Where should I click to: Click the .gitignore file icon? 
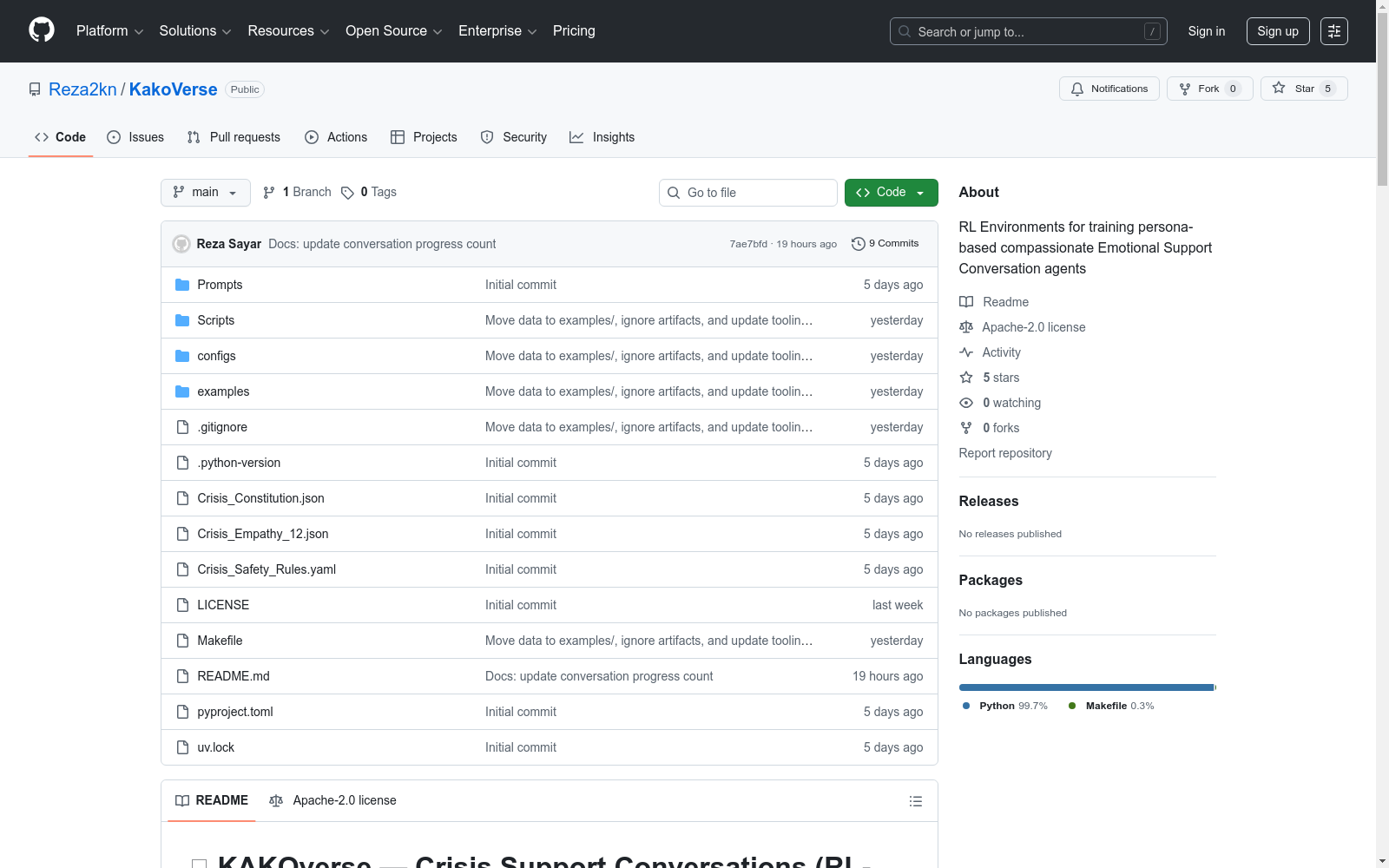182,427
